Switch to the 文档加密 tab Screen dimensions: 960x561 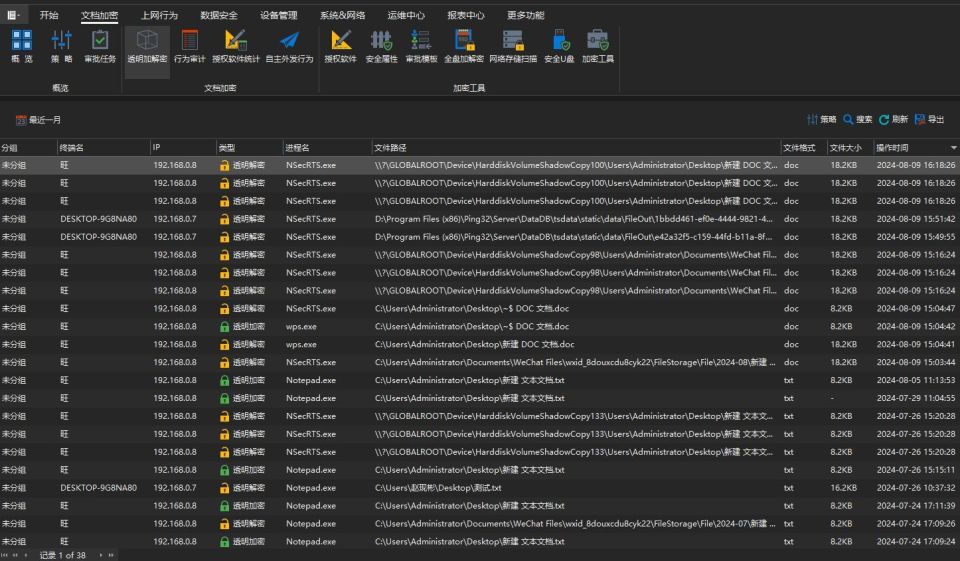99,15
